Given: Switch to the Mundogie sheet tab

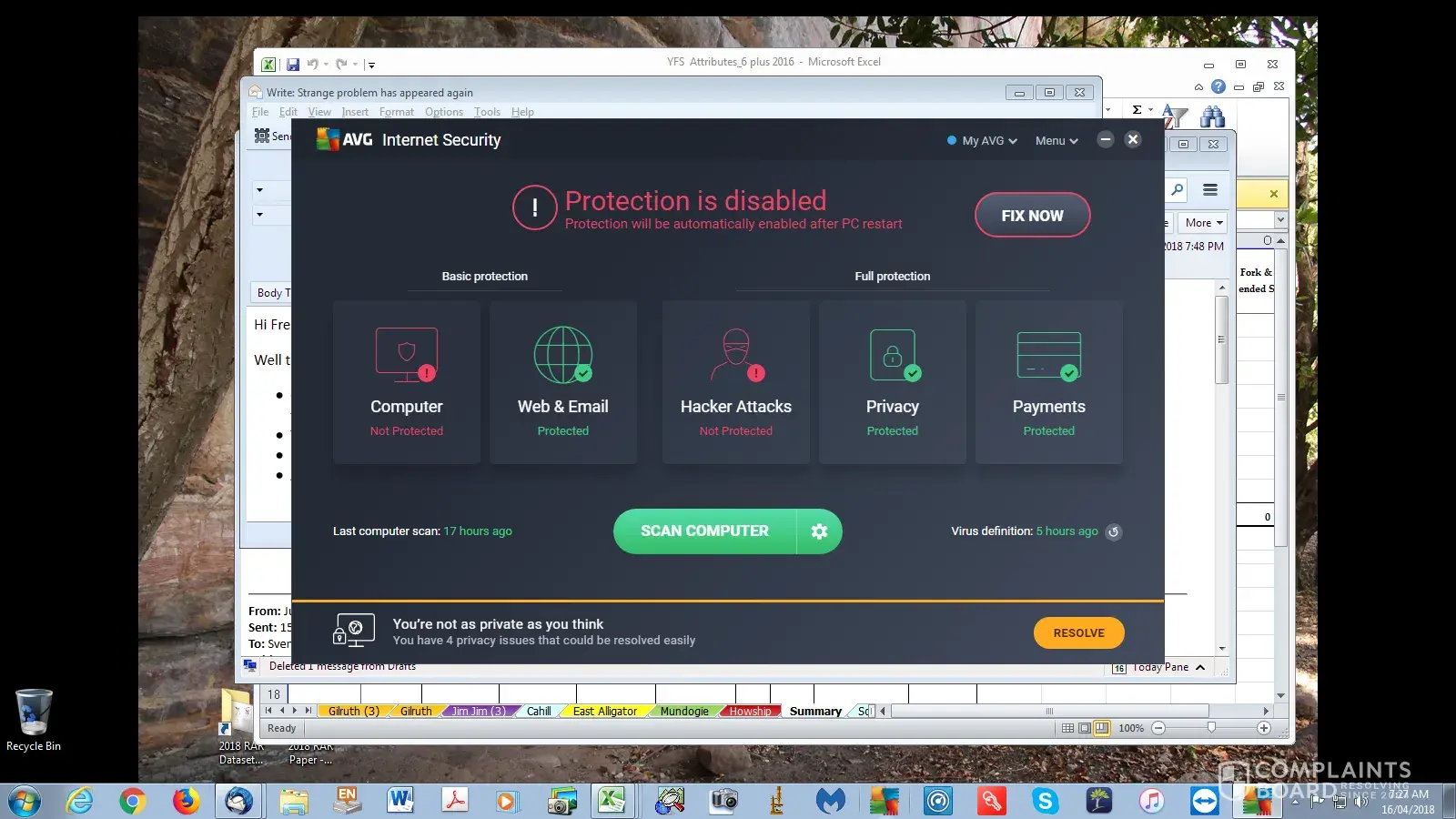Looking at the screenshot, I should [684, 712].
